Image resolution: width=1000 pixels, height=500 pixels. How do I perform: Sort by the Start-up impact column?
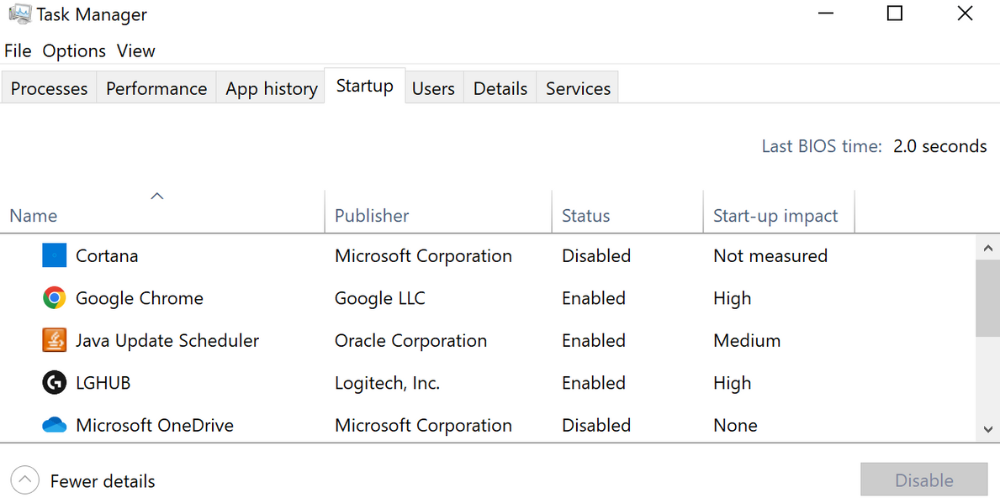pos(775,216)
